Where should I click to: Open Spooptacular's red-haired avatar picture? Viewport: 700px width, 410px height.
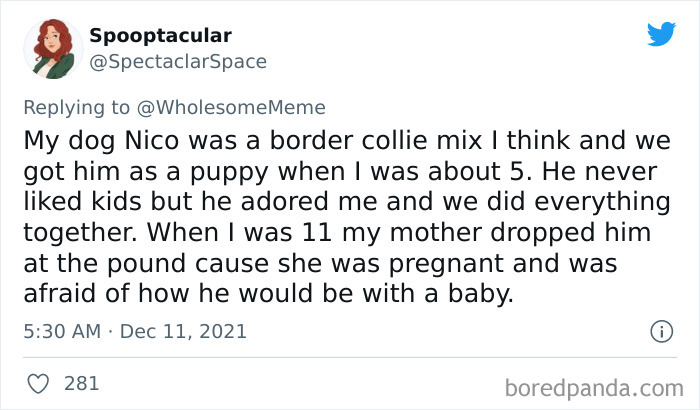tap(53, 49)
